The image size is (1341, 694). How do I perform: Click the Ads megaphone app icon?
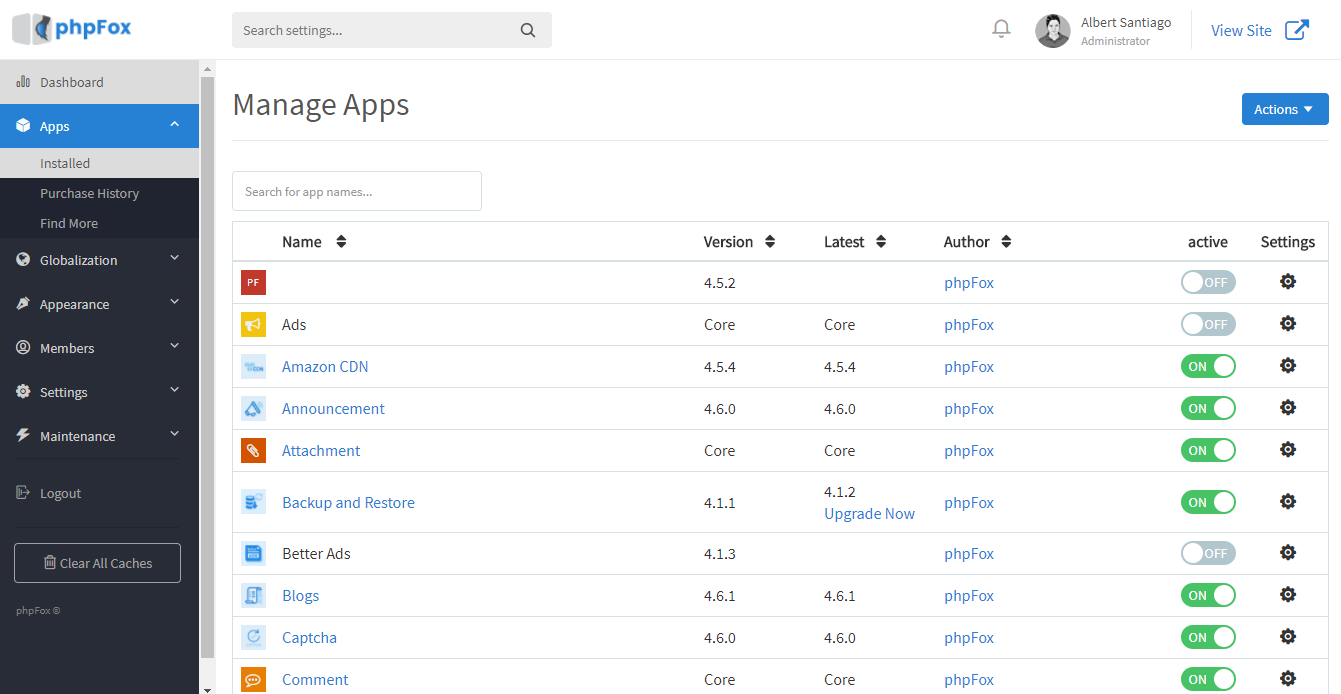(253, 324)
